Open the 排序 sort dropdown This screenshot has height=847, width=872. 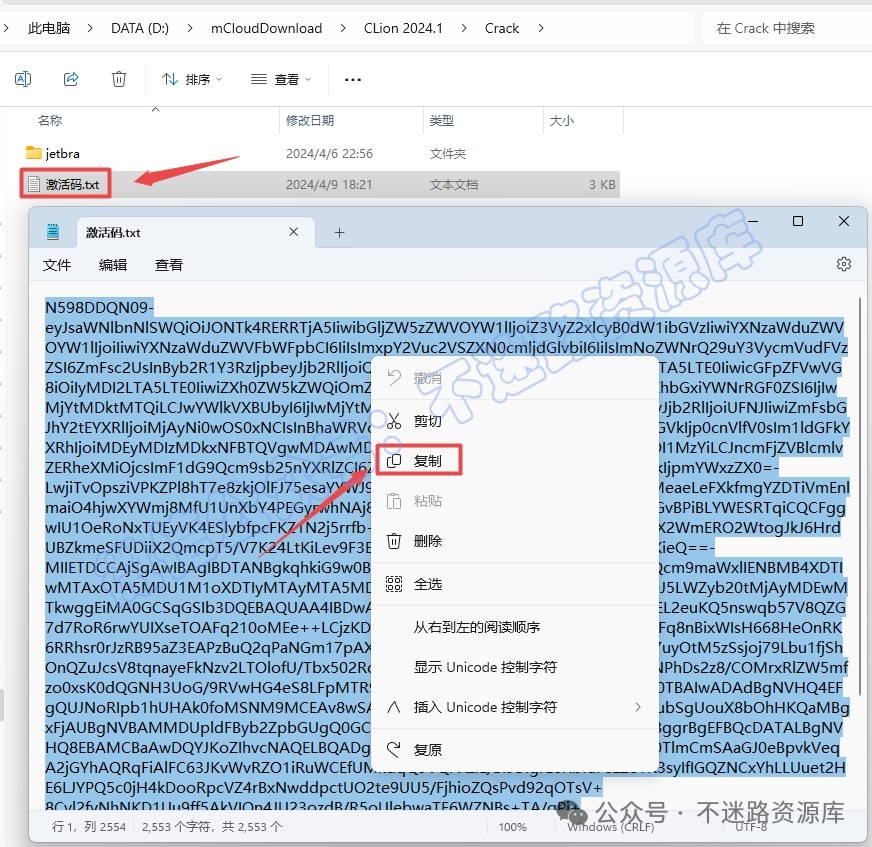click(x=192, y=80)
